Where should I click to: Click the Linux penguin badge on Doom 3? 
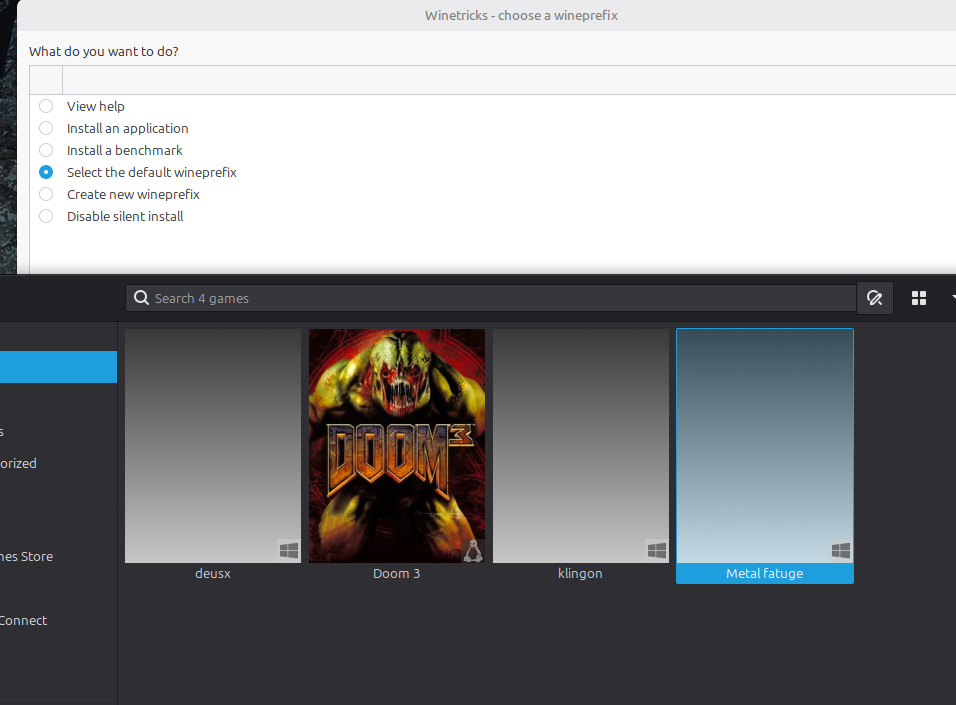[473, 550]
